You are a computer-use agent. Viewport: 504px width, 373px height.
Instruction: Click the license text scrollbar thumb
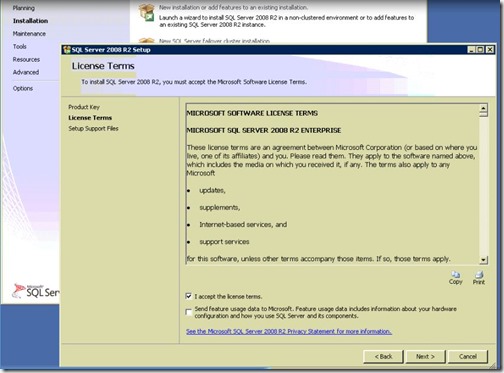point(483,114)
